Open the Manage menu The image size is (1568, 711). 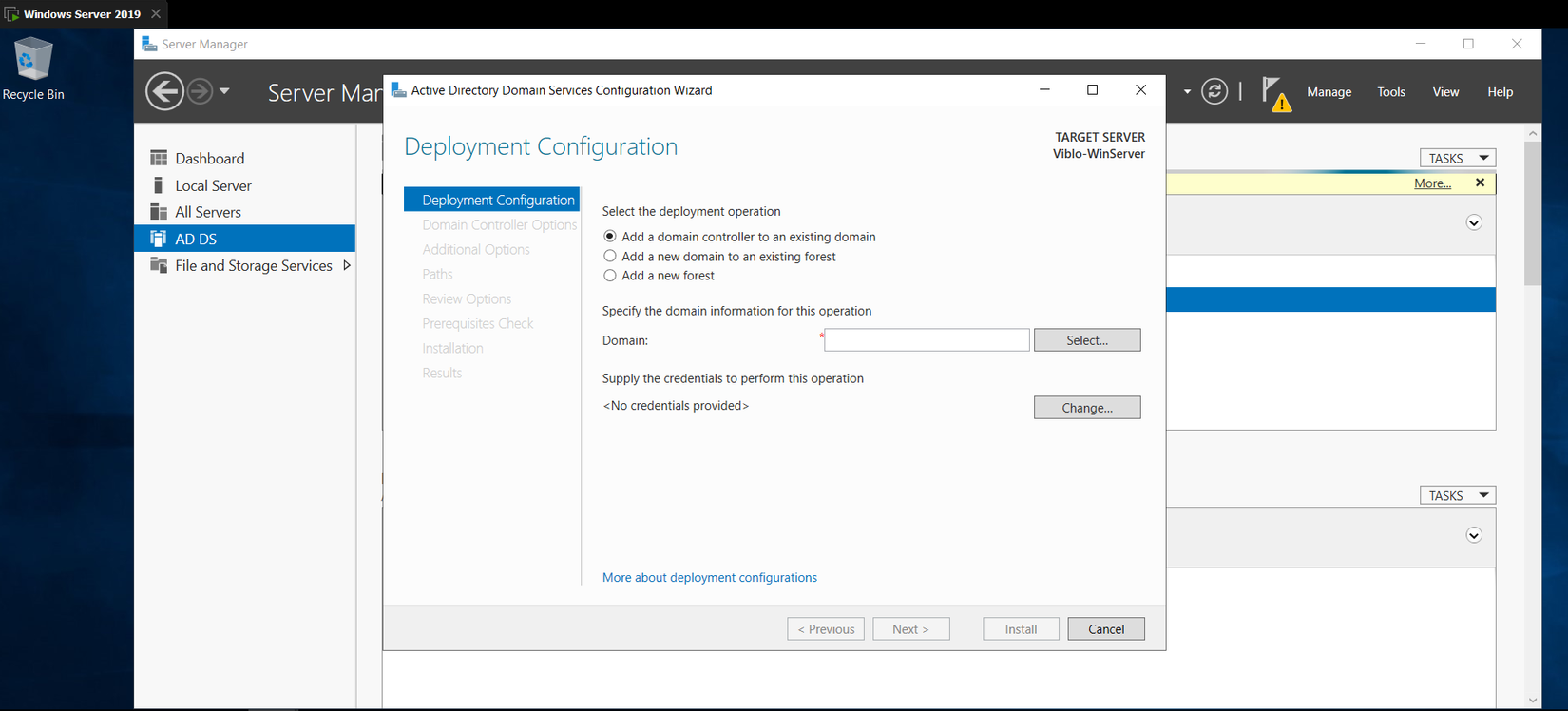click(1329, 92)
